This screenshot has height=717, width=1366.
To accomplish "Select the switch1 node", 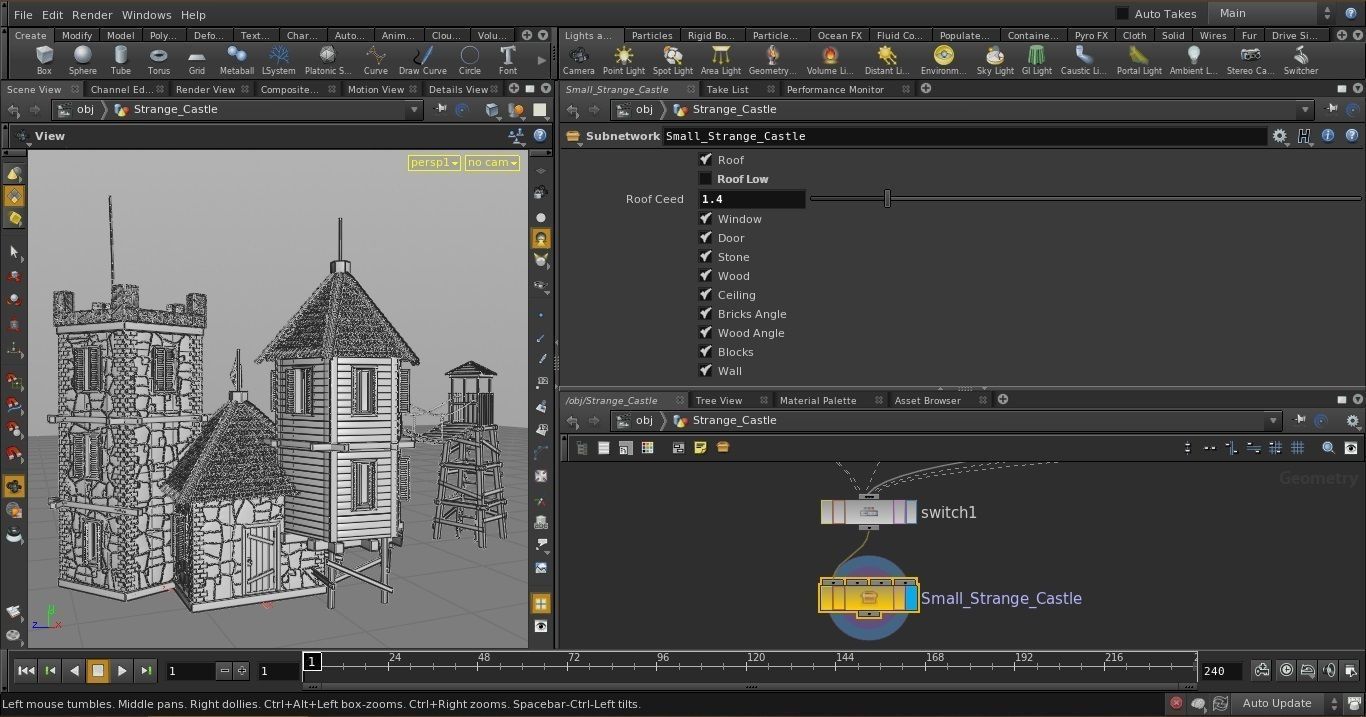I will pos(868,512).
